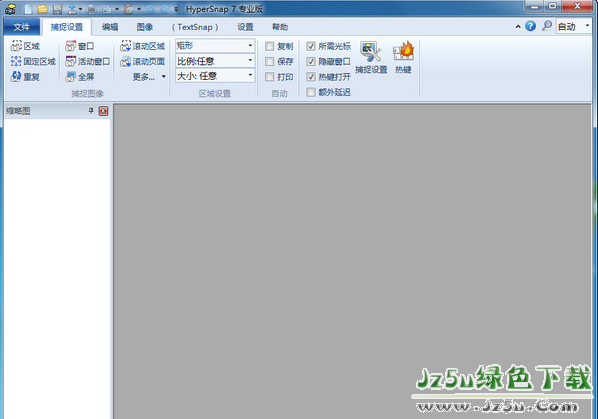Switch to the 捕捉设置 tab

67,27
